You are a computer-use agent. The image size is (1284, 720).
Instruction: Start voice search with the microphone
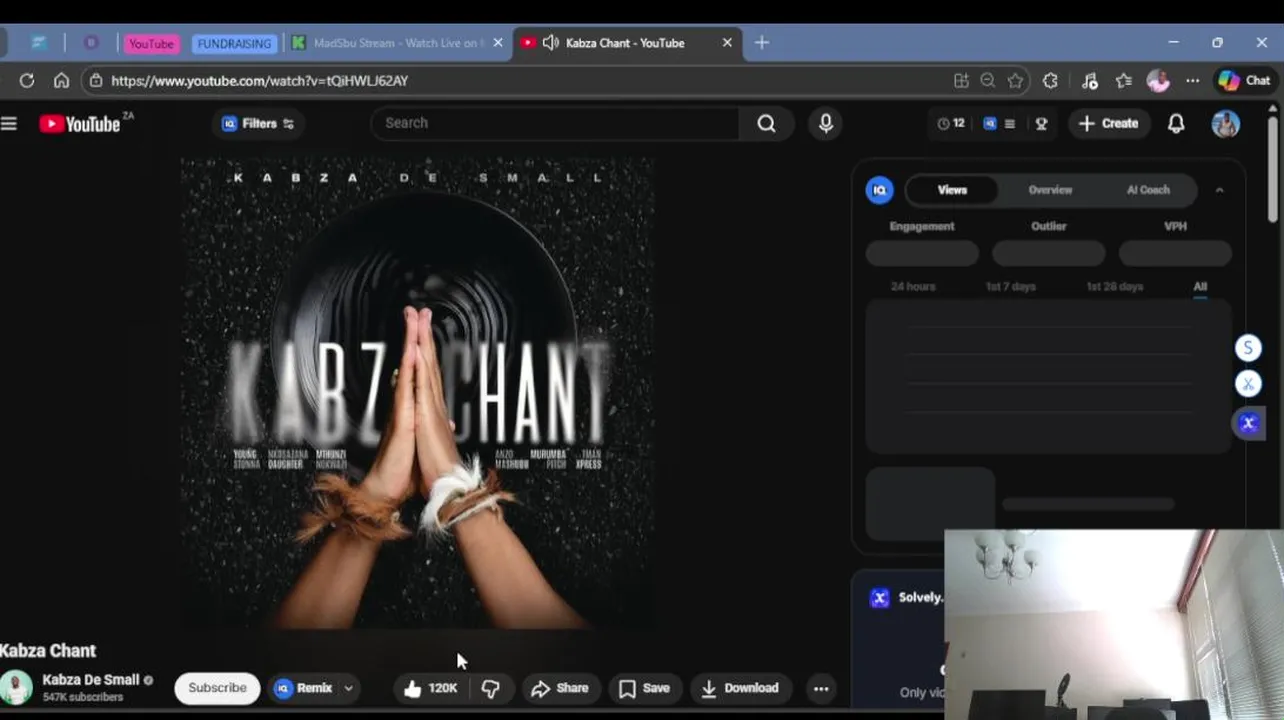826,123
